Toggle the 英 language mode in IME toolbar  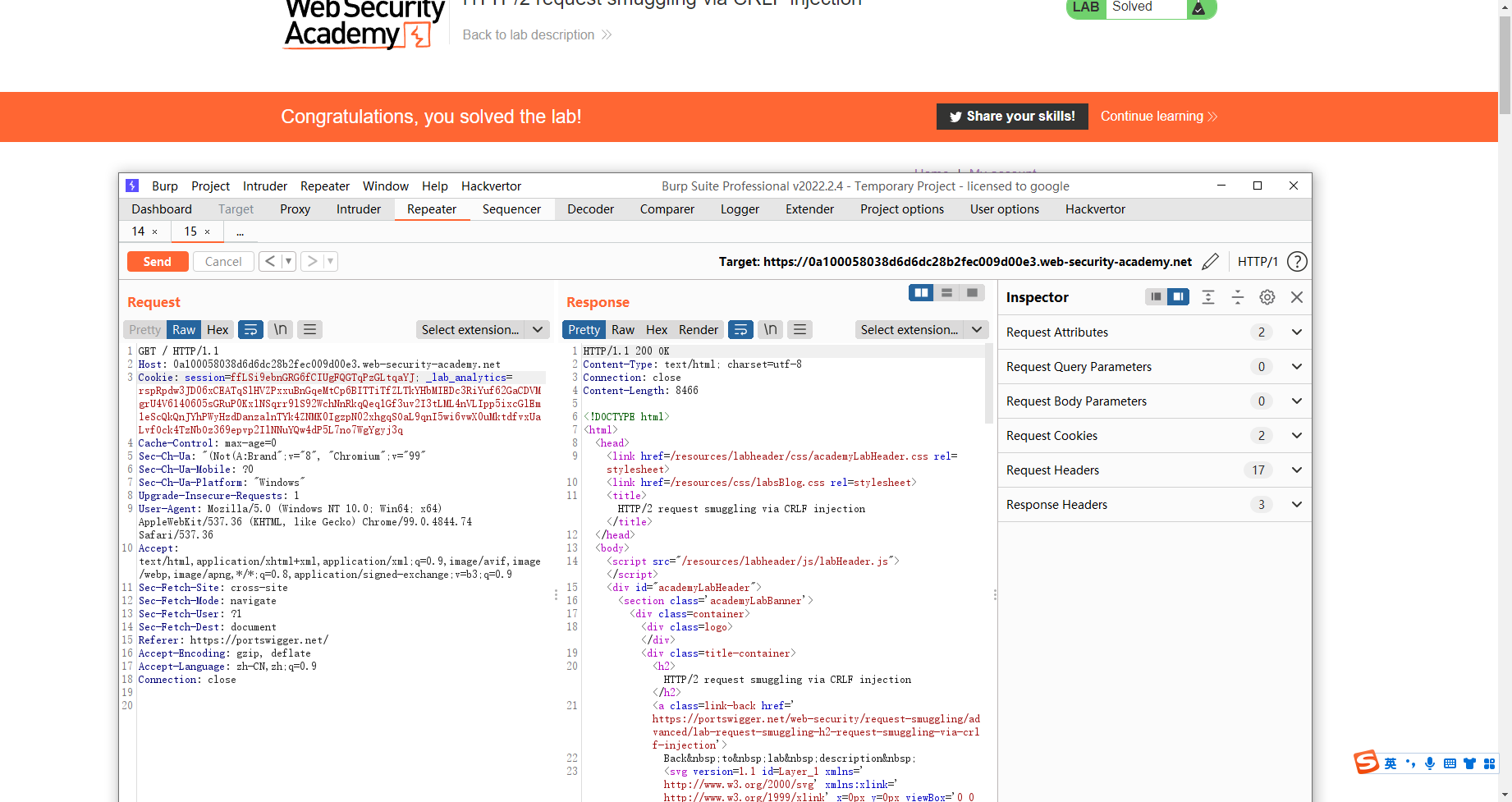coord(1391,763)
